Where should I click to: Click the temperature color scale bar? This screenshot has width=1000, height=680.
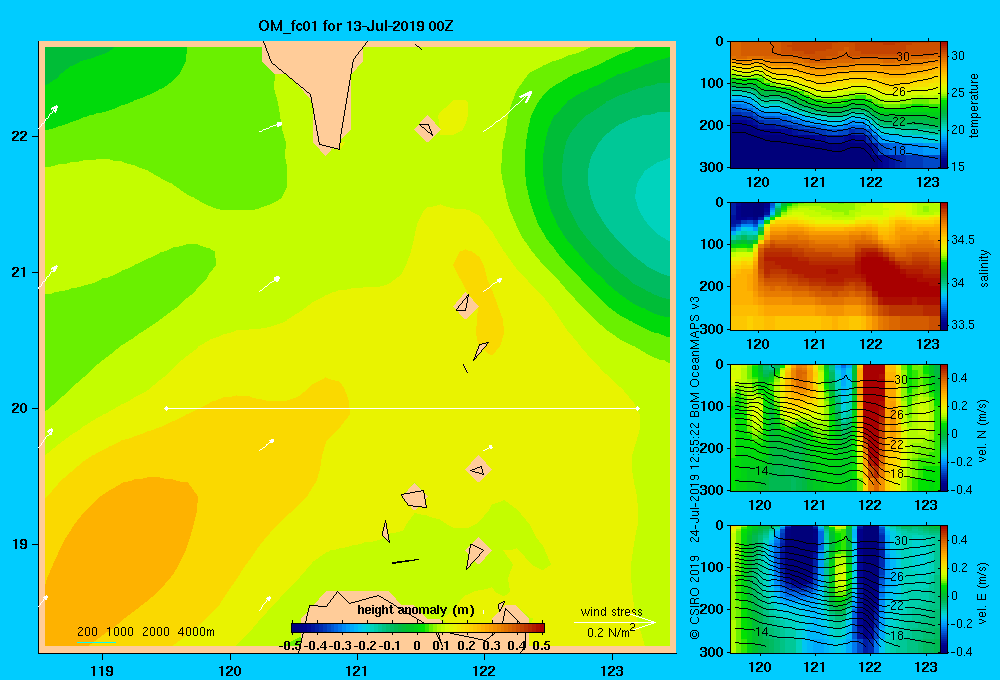[x=944, y=105]
